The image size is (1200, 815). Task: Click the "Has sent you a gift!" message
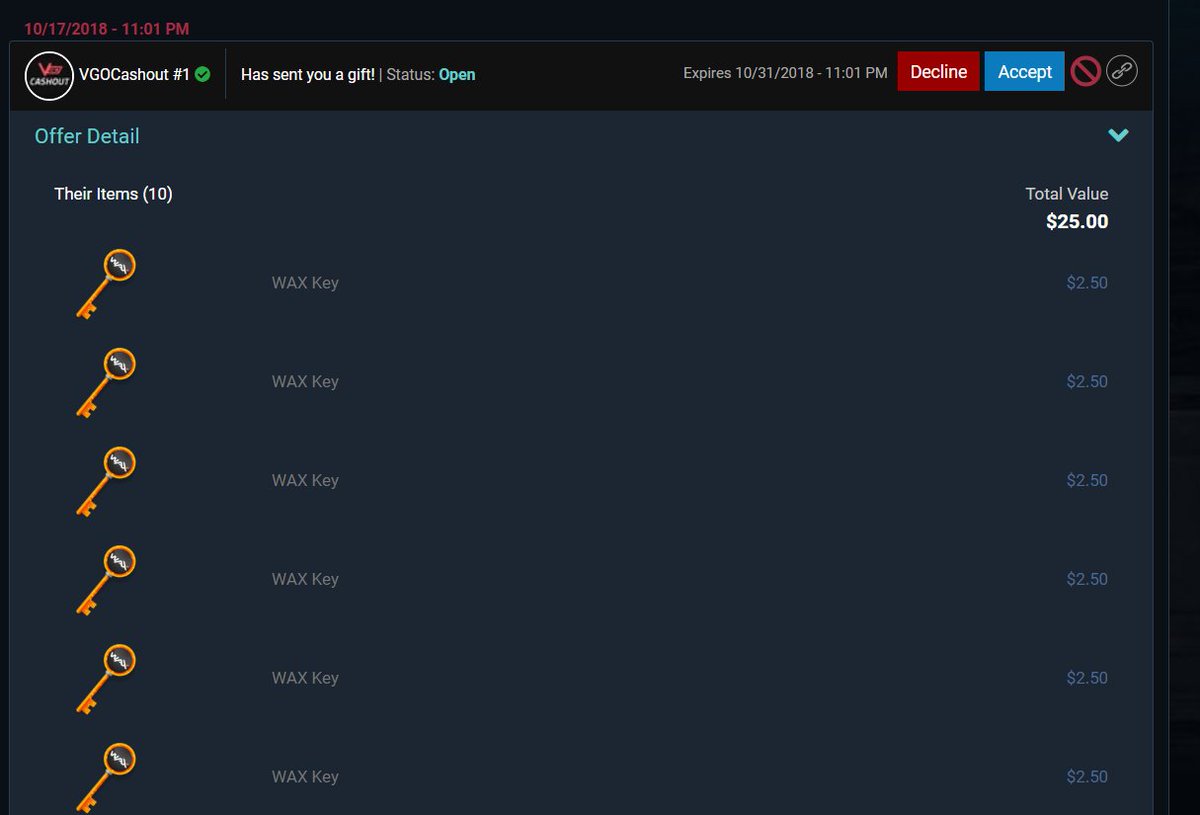point(308,75)
